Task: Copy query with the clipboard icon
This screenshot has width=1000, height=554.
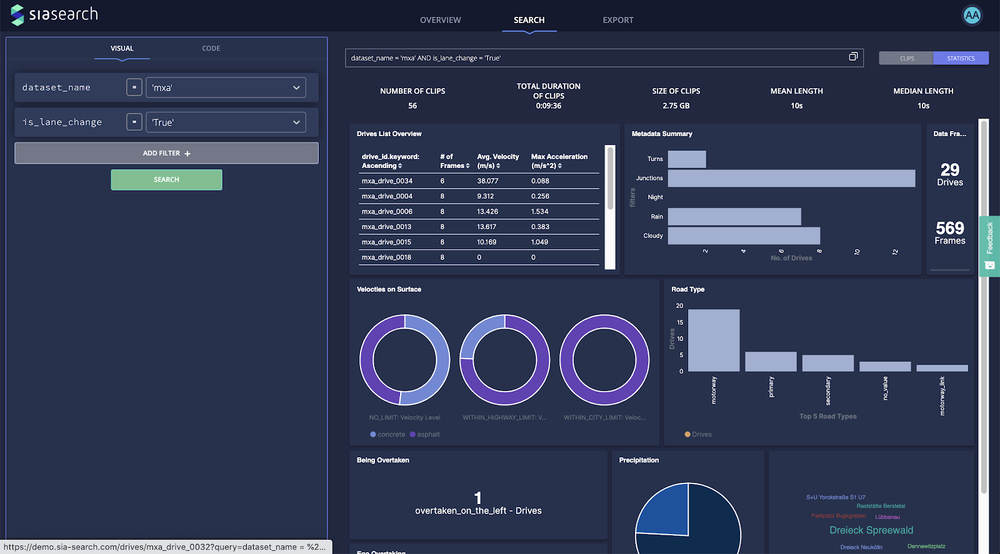Action: point(853,57)
